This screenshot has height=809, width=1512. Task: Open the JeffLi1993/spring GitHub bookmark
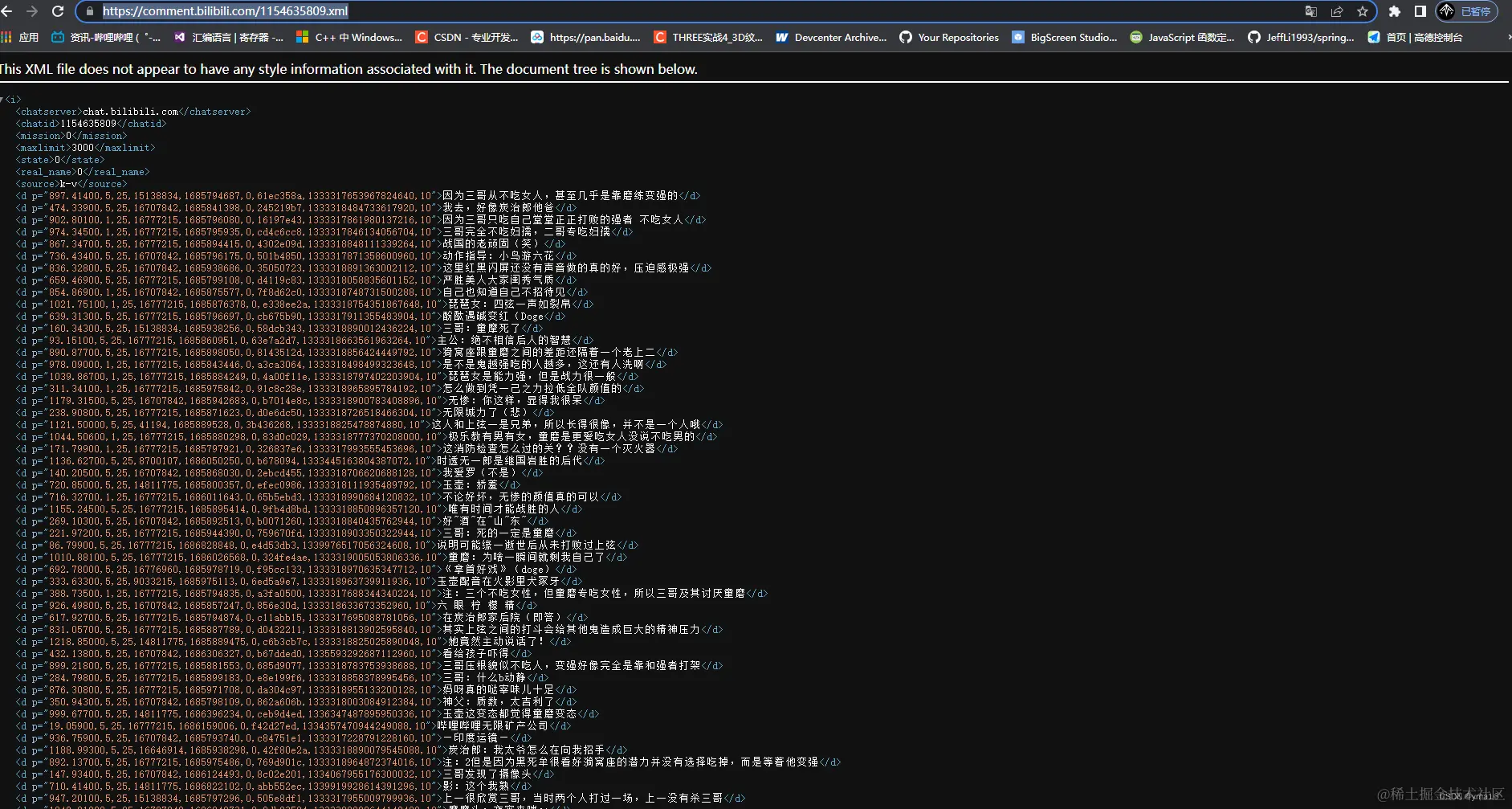(x=1302, y=37)
